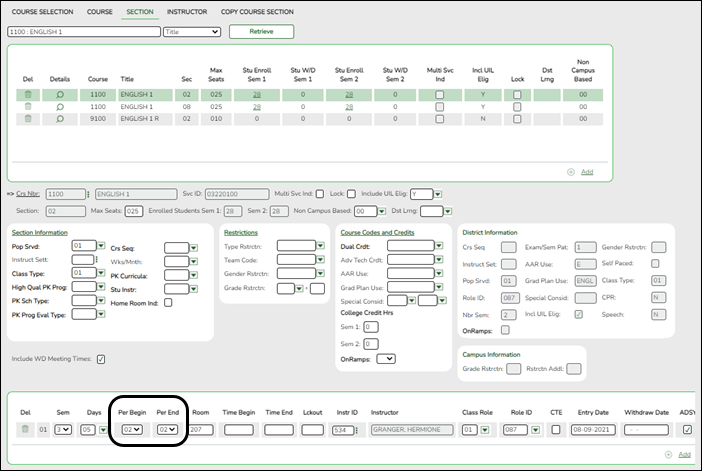Image resolution: width=702 pixels, height=471 pixels.
Task: Open details magnifier for ENGLISH 1 section 02
Action: click(x=59, y=93)
